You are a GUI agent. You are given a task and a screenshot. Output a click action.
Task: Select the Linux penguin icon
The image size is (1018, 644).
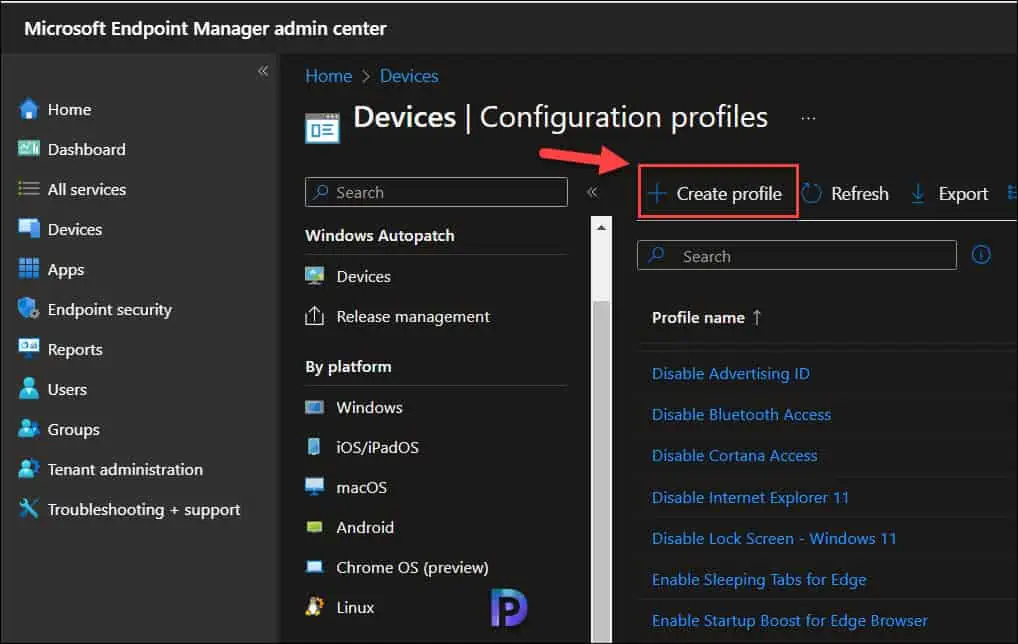pyautogui.click(x=315, y=607)
